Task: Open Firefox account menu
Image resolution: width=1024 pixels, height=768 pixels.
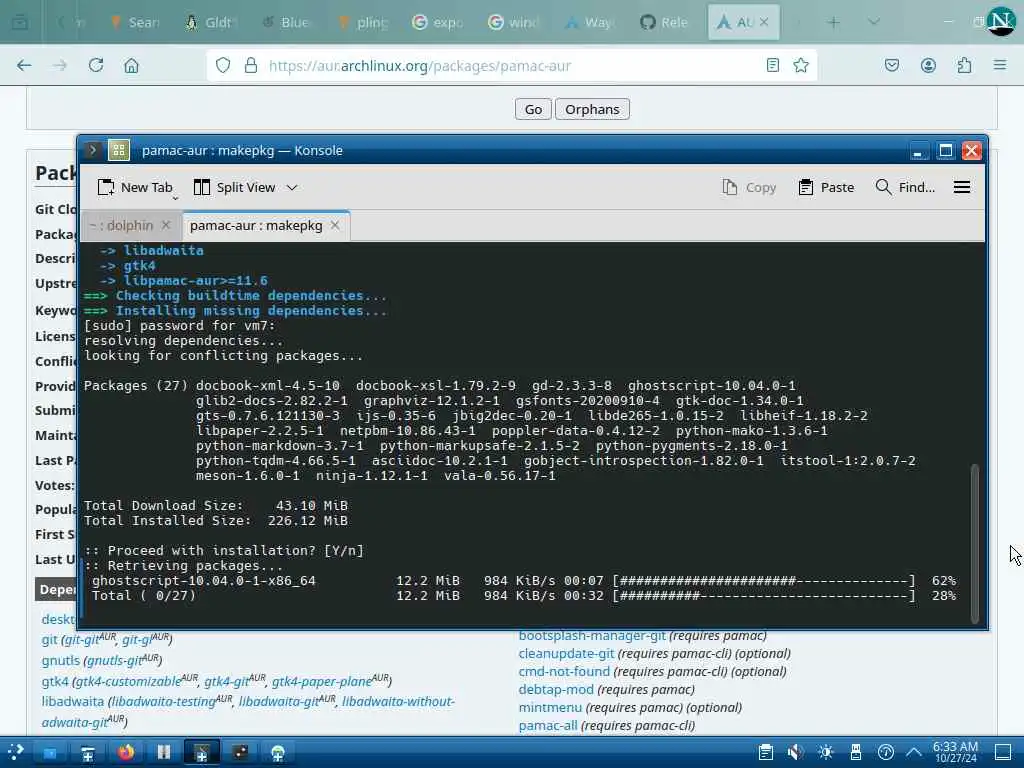Action: 928,65
